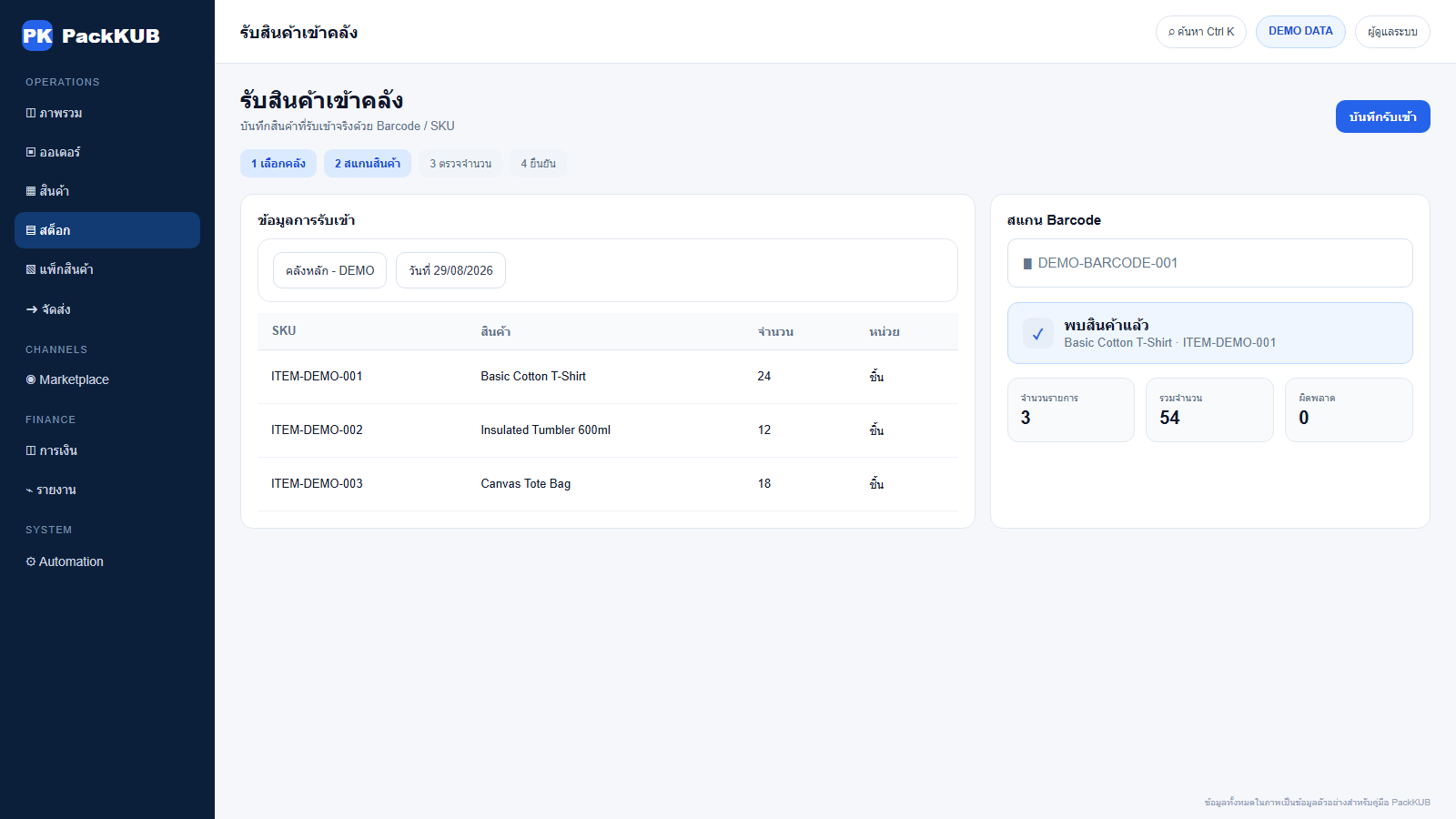
Task: Click the รวมจำนวน 54 summary card
Action: coord(1209,410)
